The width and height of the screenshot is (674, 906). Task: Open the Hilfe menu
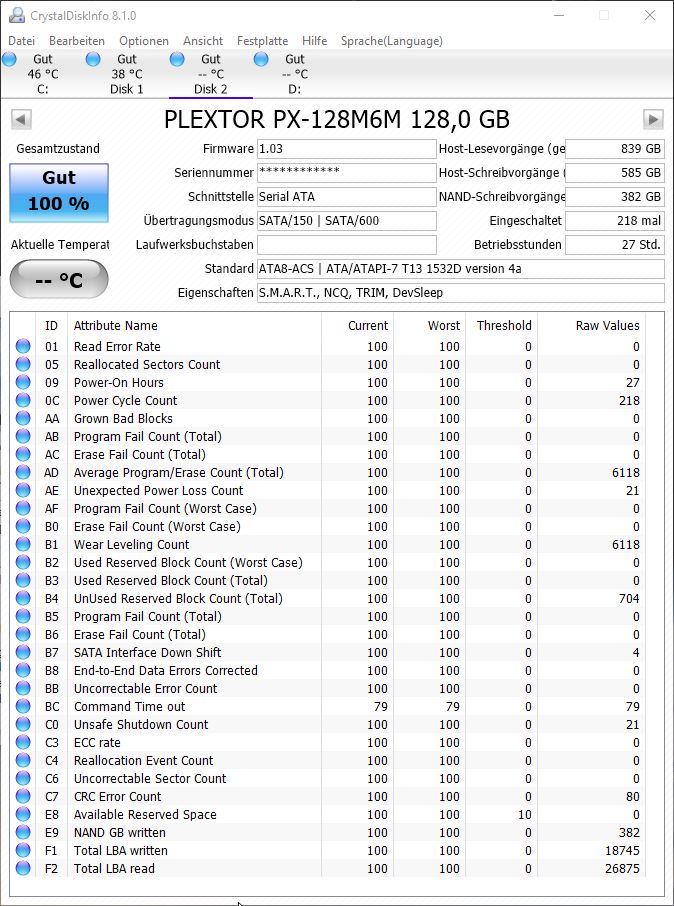pyautogui.click(x=314, y=41)
